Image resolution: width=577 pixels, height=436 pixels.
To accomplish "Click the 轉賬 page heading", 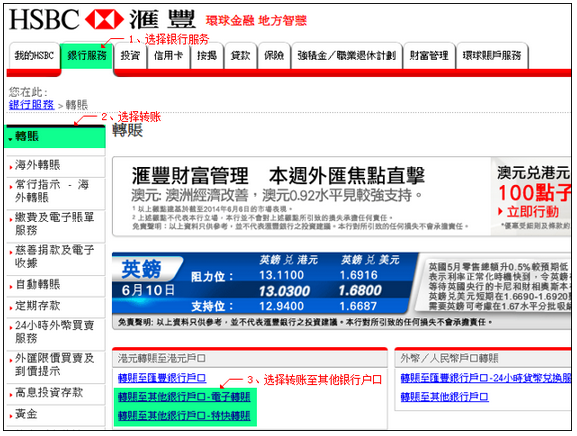I will coord(127,131).
